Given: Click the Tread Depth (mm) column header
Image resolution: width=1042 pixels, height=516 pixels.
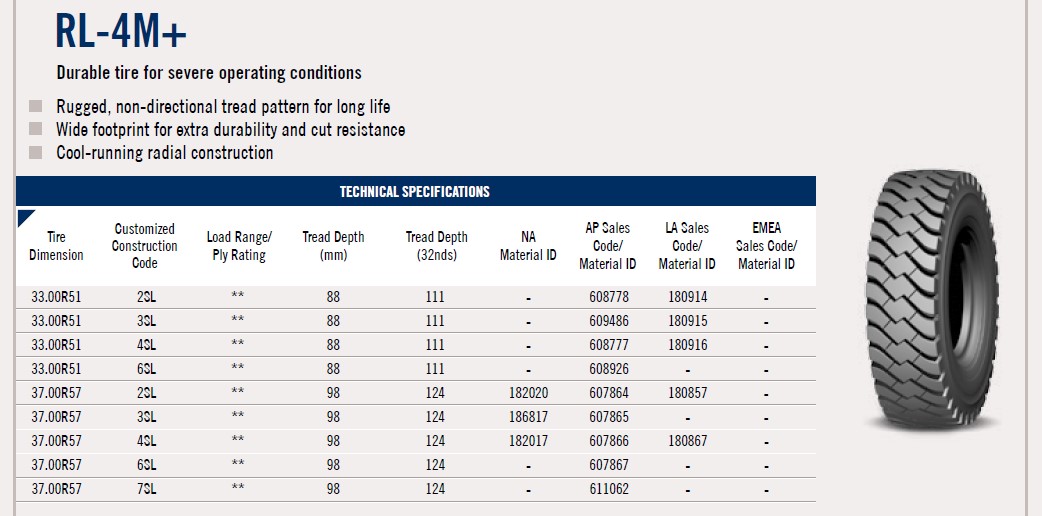Looking at the screenshot, I should click(333, 246).
